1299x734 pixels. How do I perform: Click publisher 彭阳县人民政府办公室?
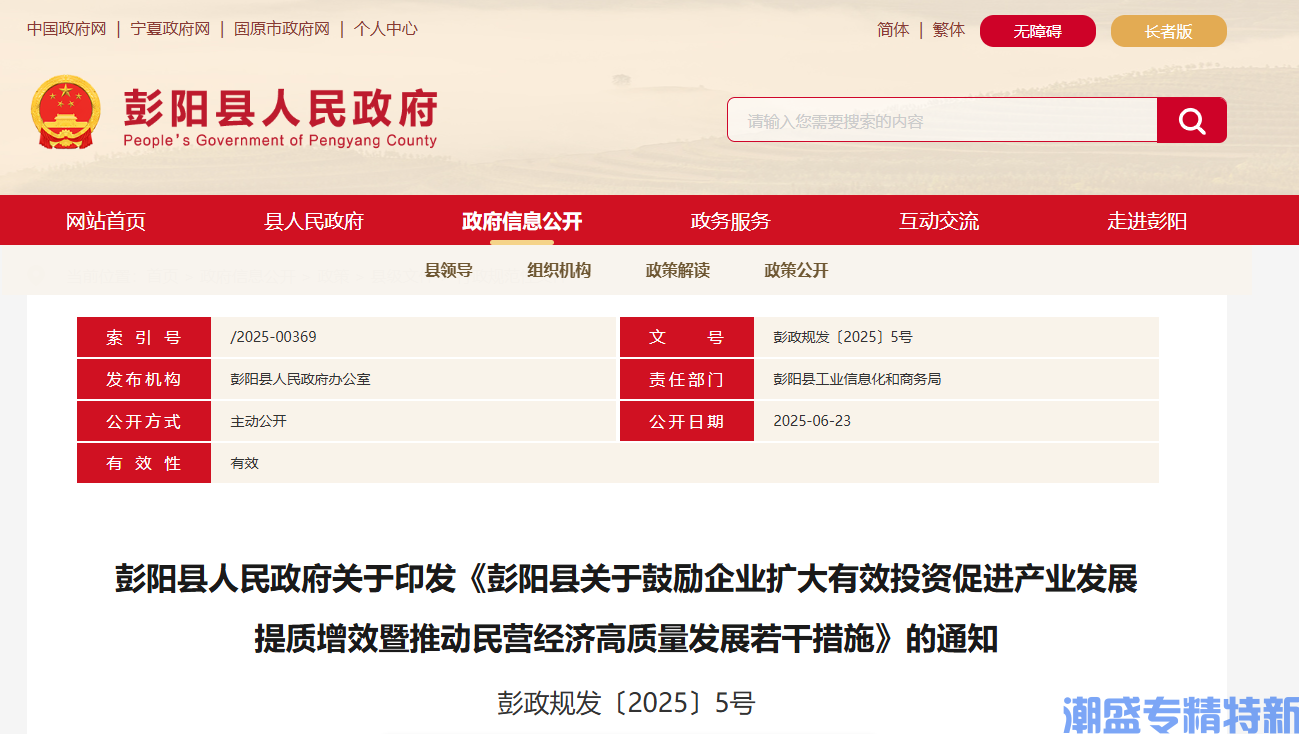300,379
